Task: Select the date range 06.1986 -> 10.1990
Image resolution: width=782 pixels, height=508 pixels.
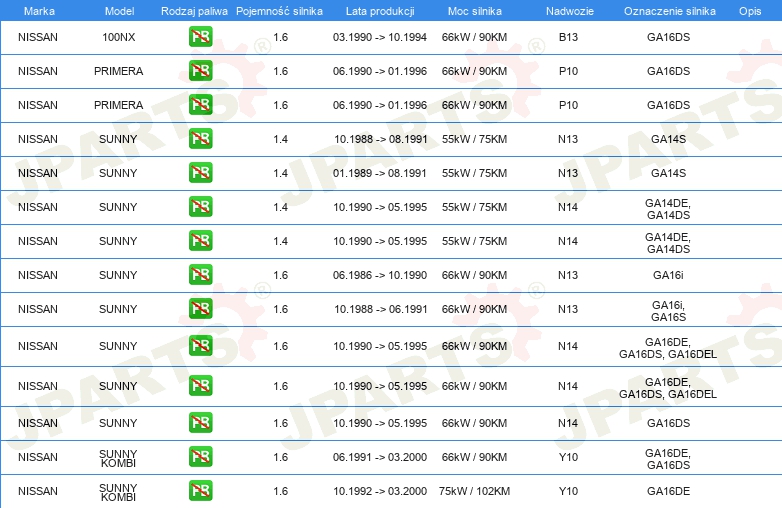Action: [x=380, y=275]
